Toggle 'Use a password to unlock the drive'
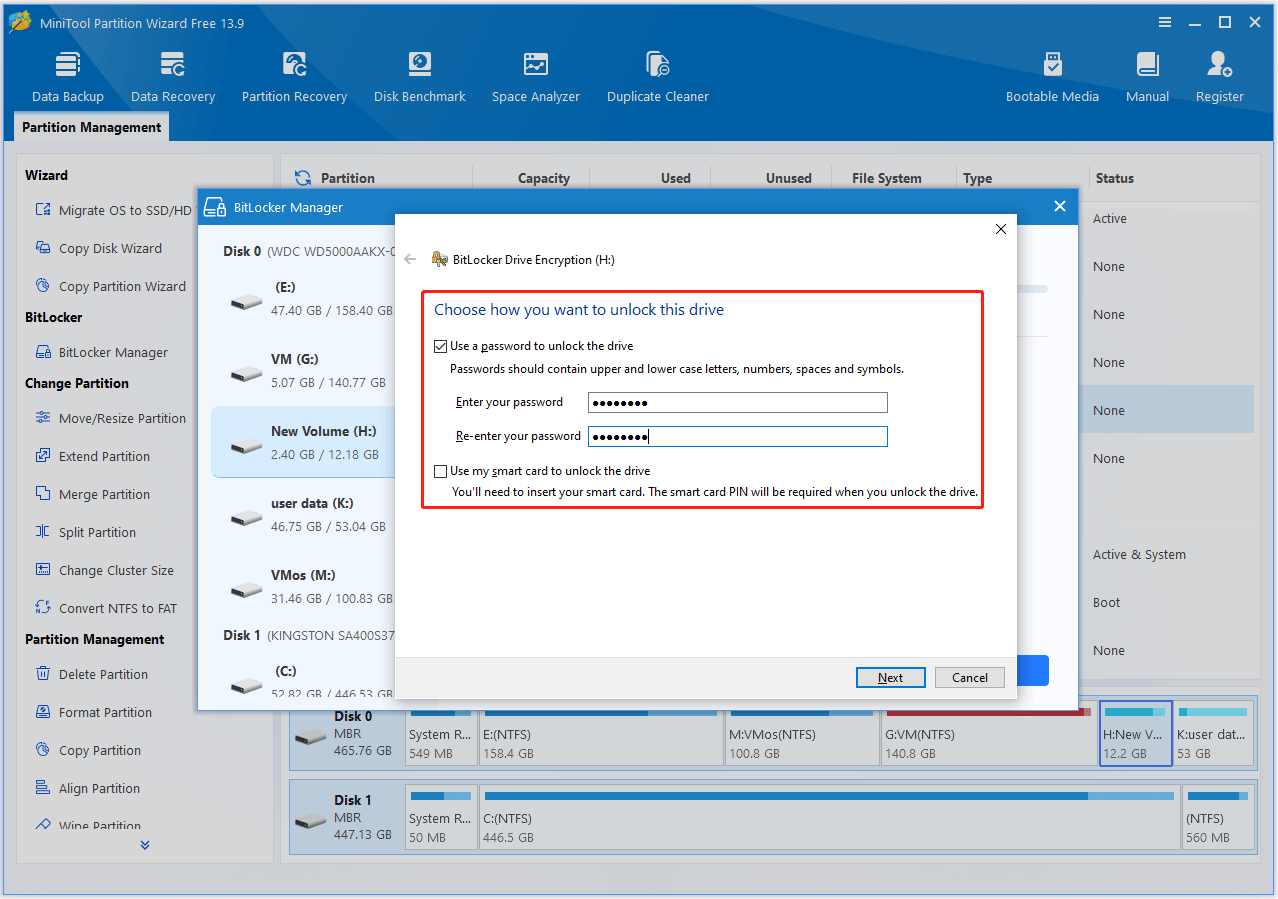This screenshot has height=899, width=1278. pyautogui.click(x=441, y=346)
